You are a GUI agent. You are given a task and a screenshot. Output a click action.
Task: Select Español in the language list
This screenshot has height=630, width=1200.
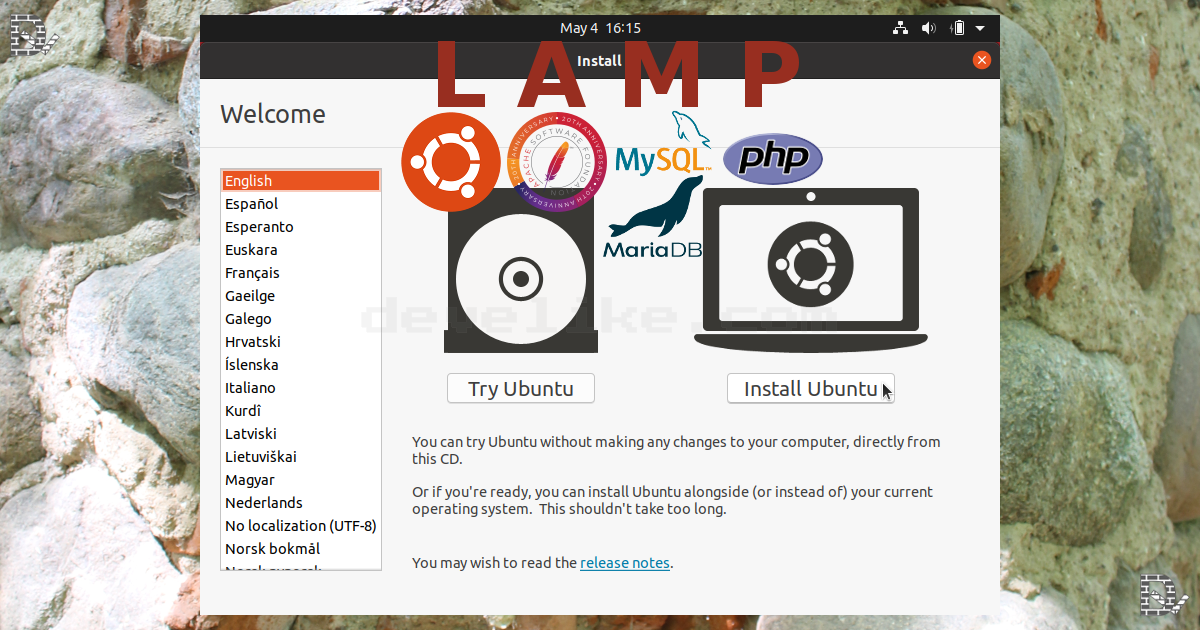301,204
